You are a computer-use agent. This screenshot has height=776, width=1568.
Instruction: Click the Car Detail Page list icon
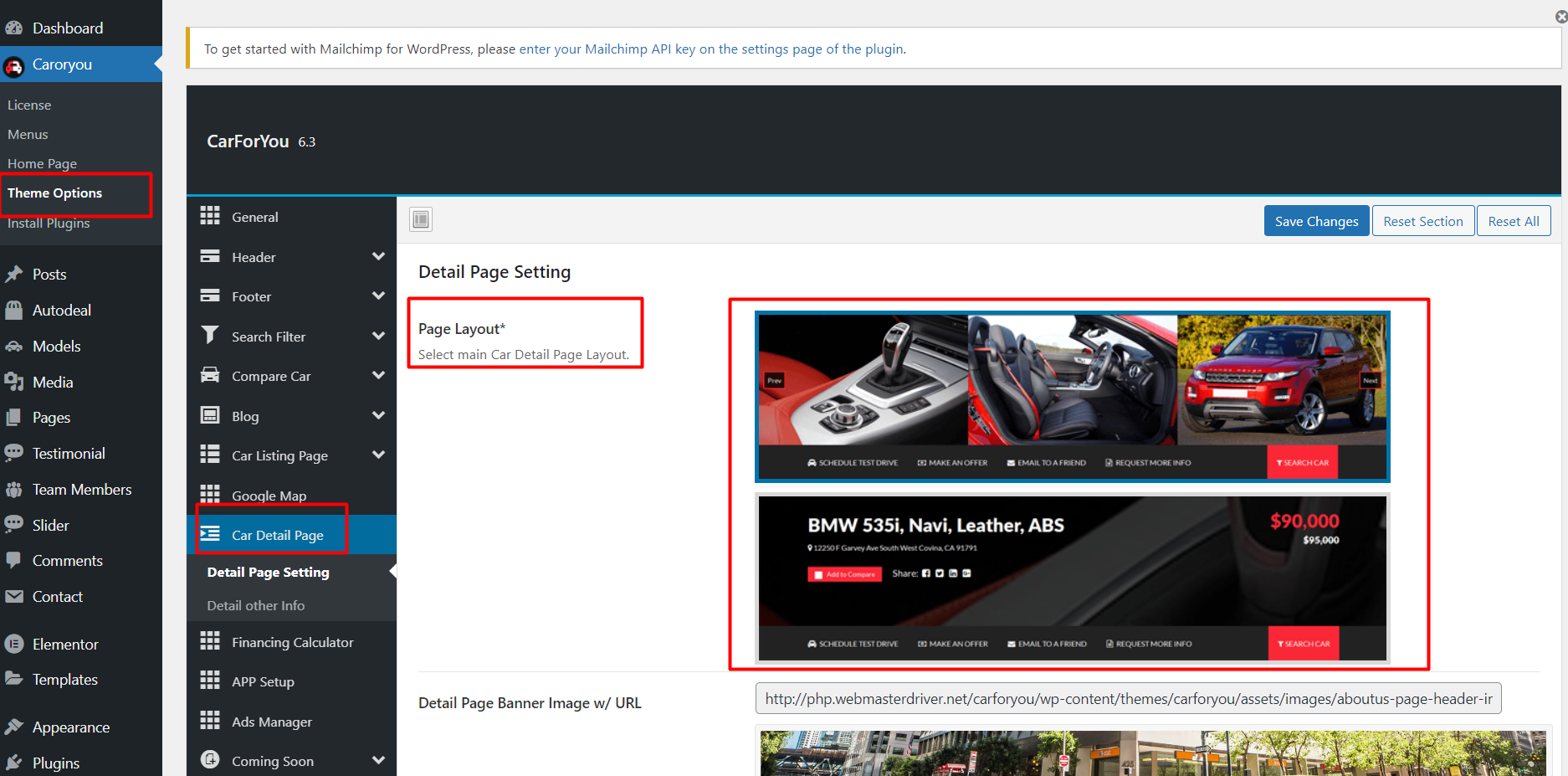point(210,533)
